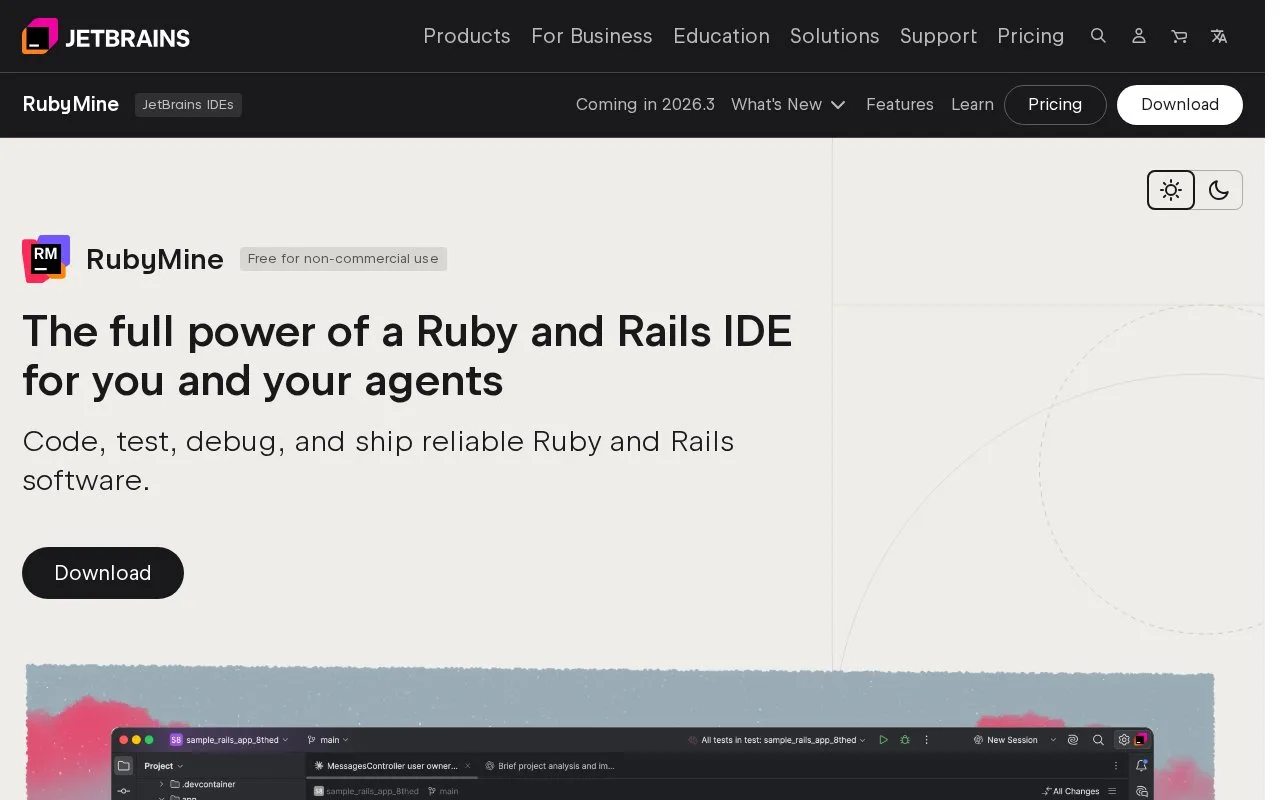Select Brief project analysis tab in preview

point(550,766)
